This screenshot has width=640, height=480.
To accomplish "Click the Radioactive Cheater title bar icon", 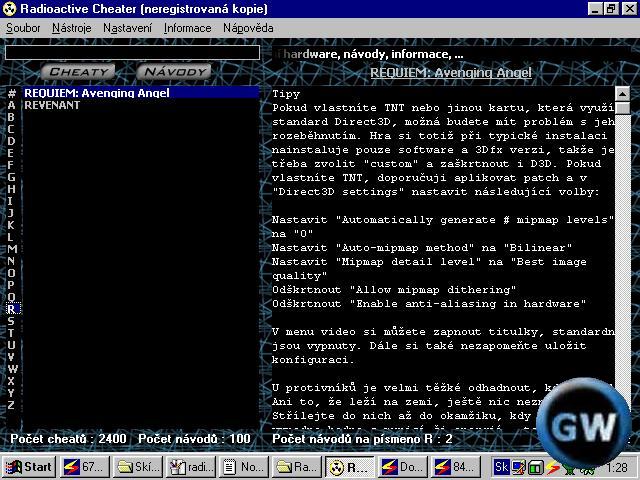I will (9, 9).
